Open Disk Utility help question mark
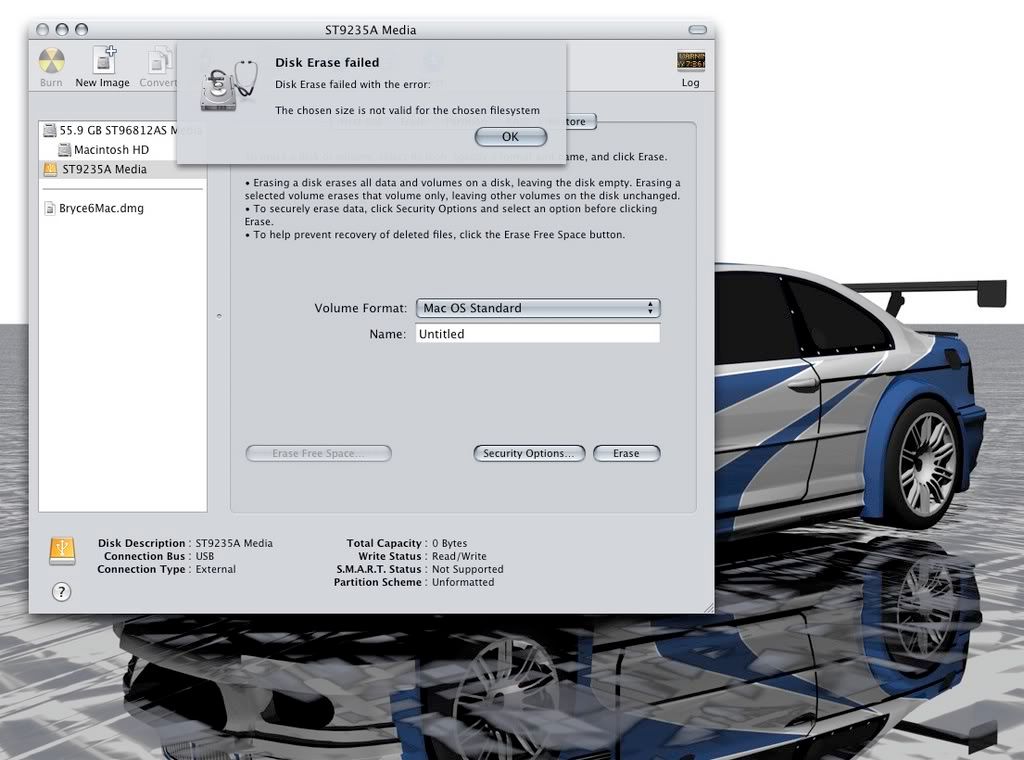Screen dimensions: 1024x760 [x=61, y=592]
